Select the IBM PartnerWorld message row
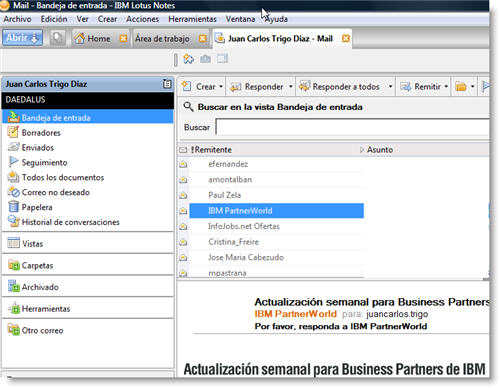500x388 pixels. click(276, 211)
